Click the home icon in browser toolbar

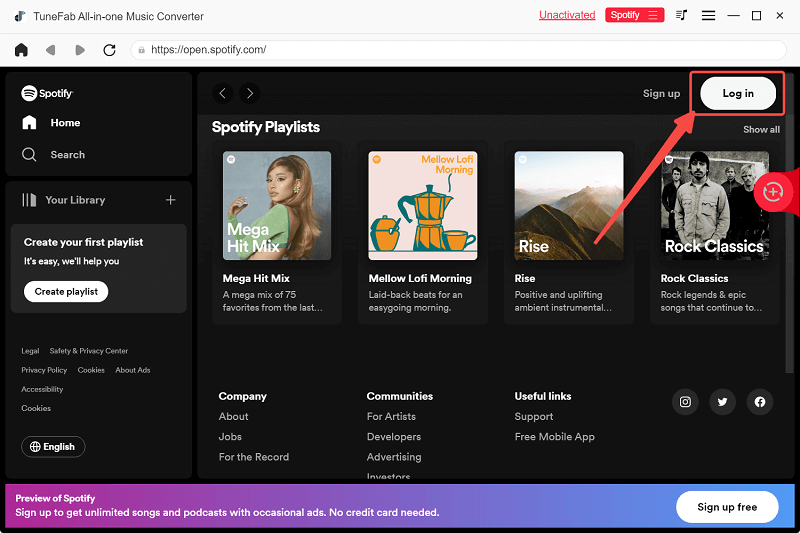21,50
